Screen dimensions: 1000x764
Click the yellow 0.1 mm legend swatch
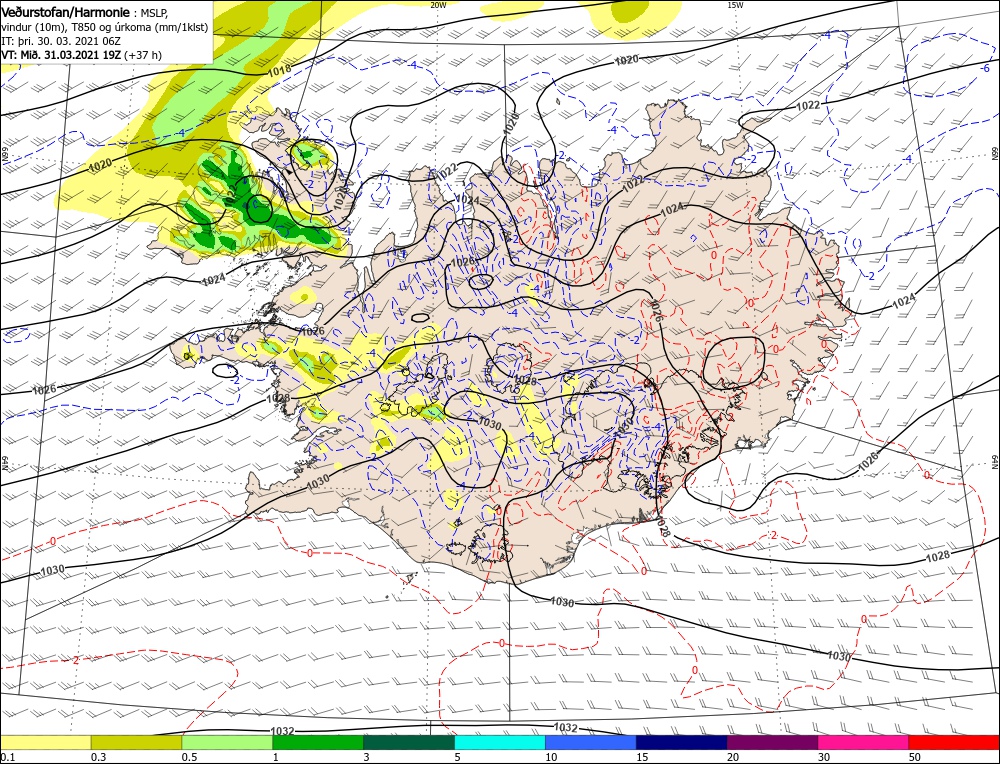[x=45, y=742]
